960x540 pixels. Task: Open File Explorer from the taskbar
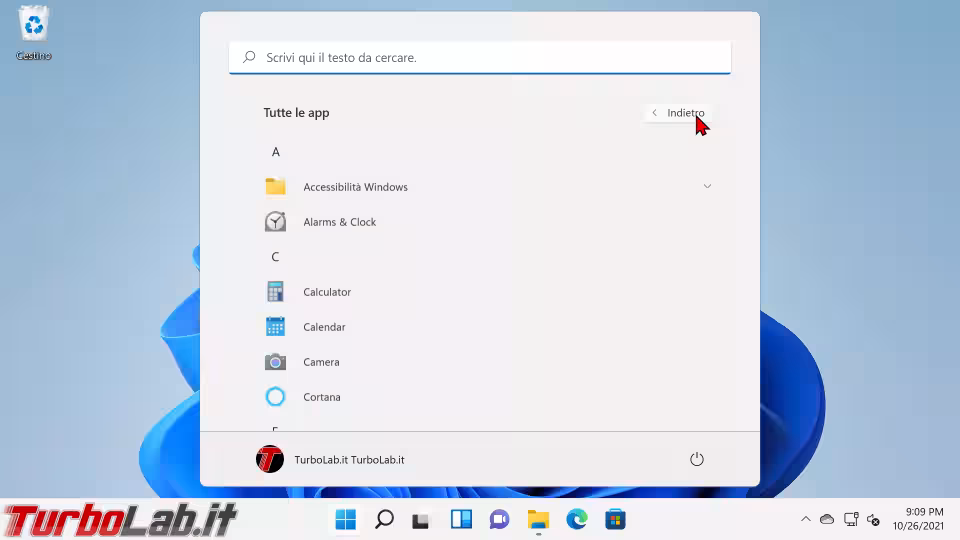[x=538, y=519]
